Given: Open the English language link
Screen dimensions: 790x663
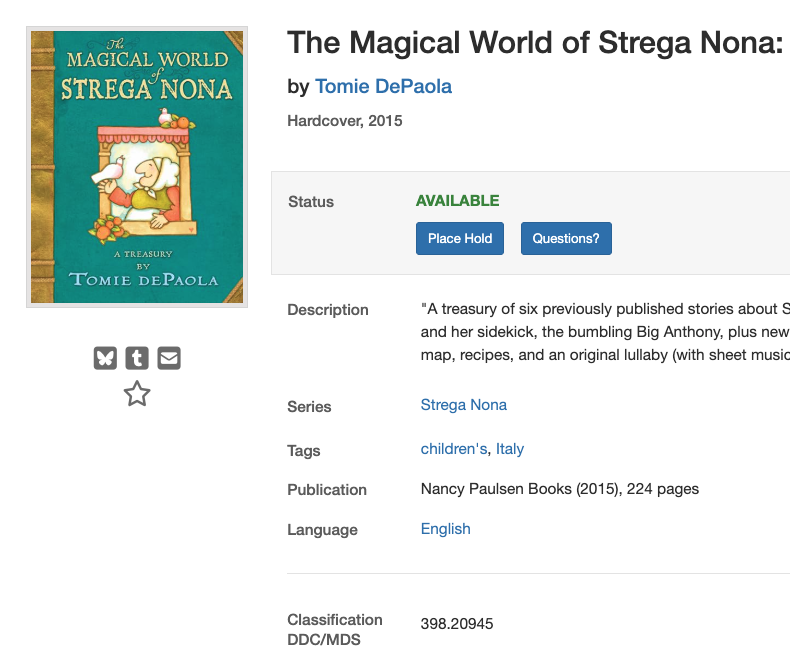Looking at the screenshot, I should pyautogui.click(x=446, y=529).
